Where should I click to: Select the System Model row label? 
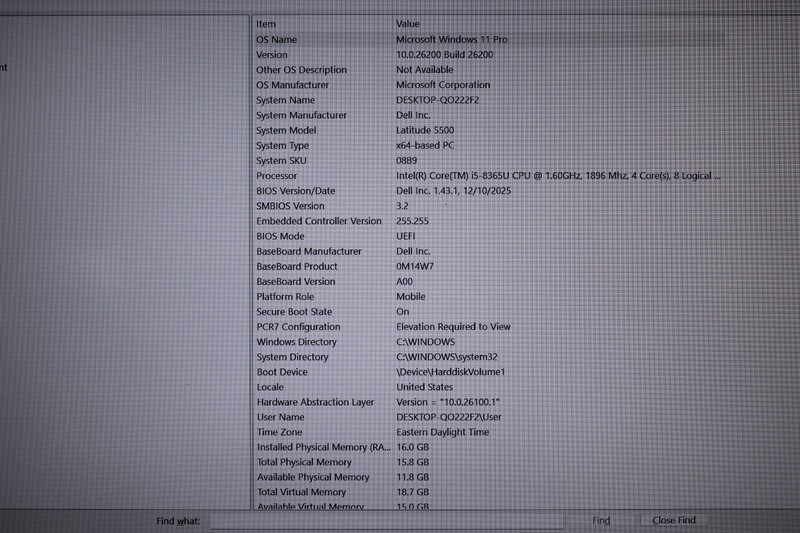coord(286,131)
